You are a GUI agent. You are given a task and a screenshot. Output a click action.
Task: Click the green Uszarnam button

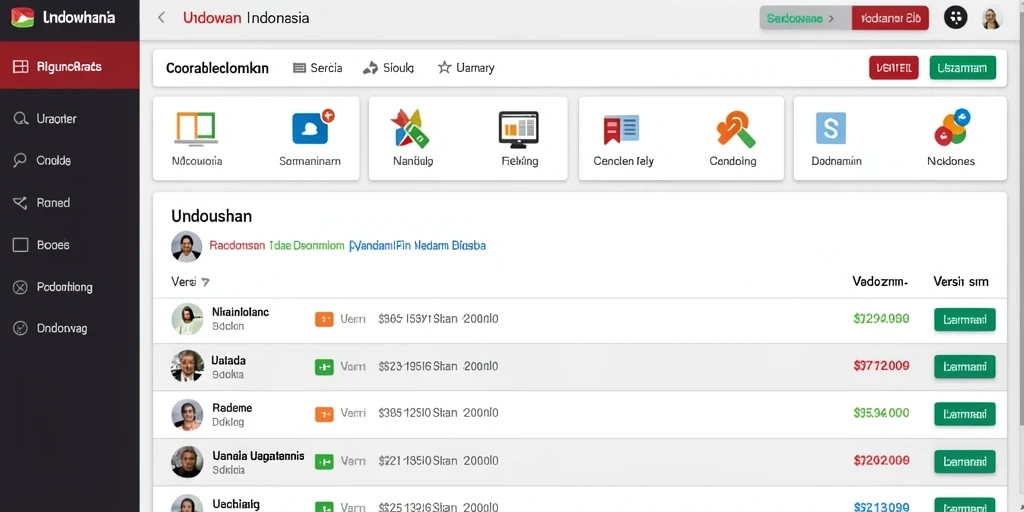pos(963,68)
